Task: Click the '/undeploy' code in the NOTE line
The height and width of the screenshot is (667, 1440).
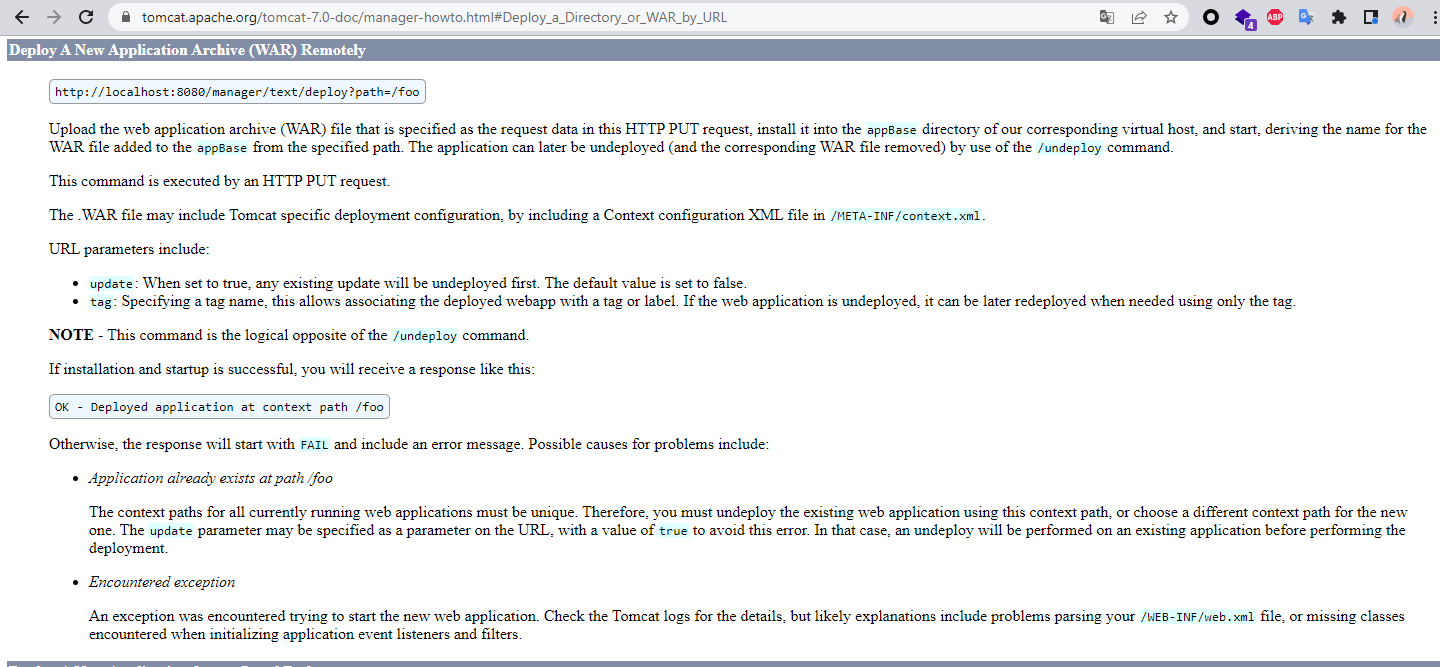Action: click(x=425, y=336)
